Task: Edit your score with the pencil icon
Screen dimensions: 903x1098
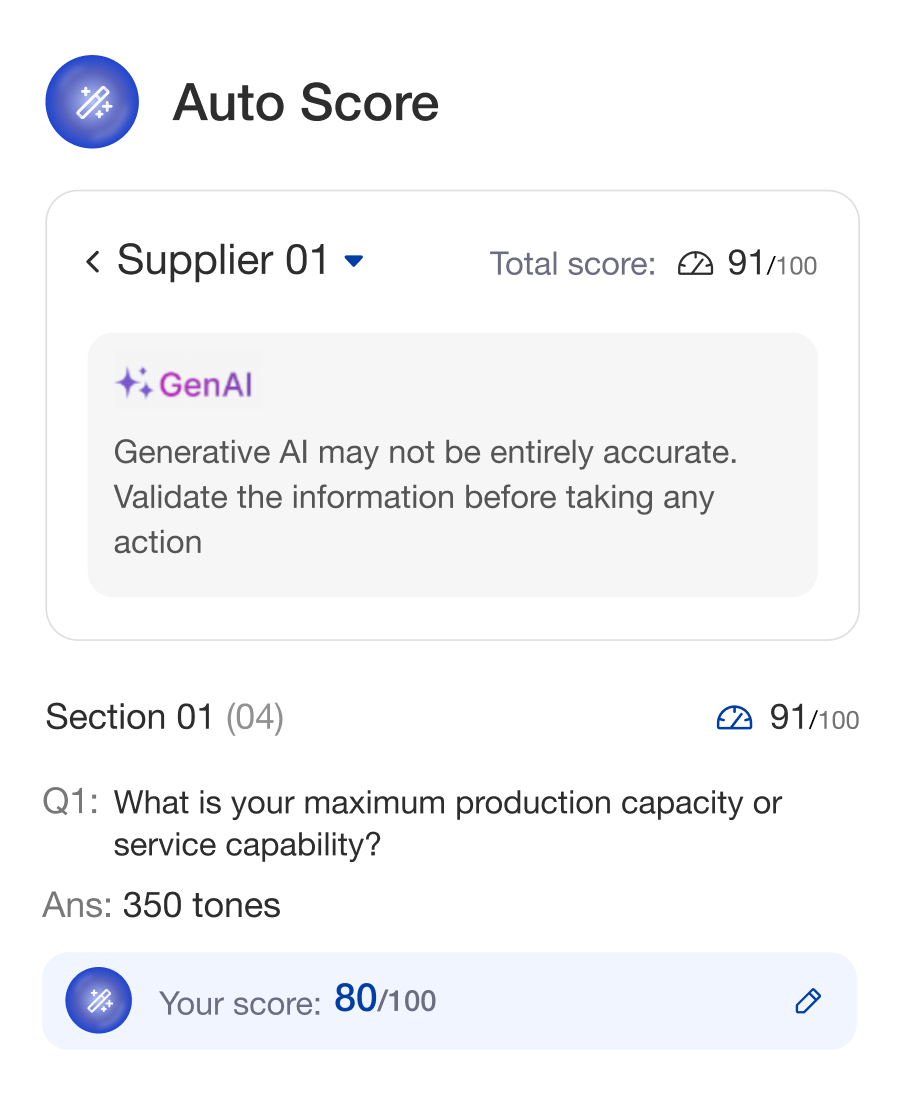Action: coord(808,1001)
